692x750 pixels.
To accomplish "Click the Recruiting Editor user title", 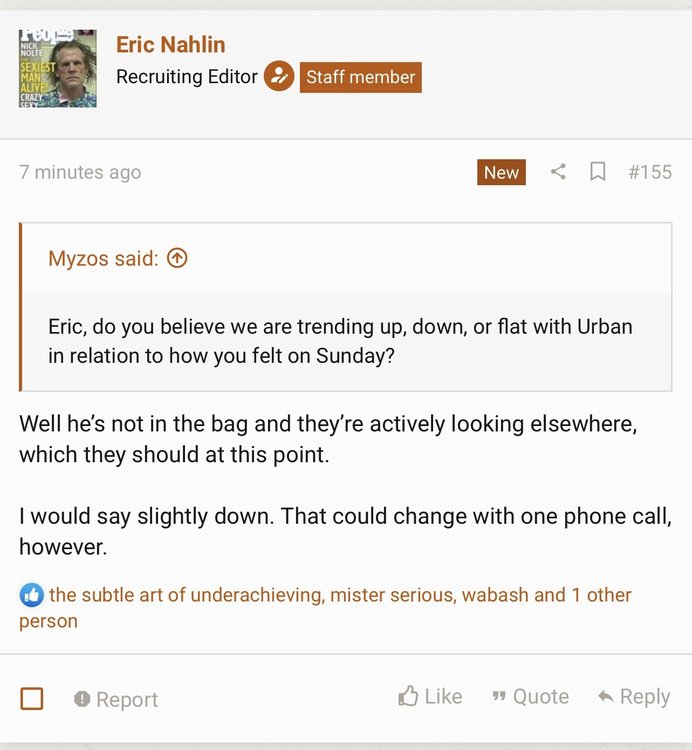I will point(187,77).
